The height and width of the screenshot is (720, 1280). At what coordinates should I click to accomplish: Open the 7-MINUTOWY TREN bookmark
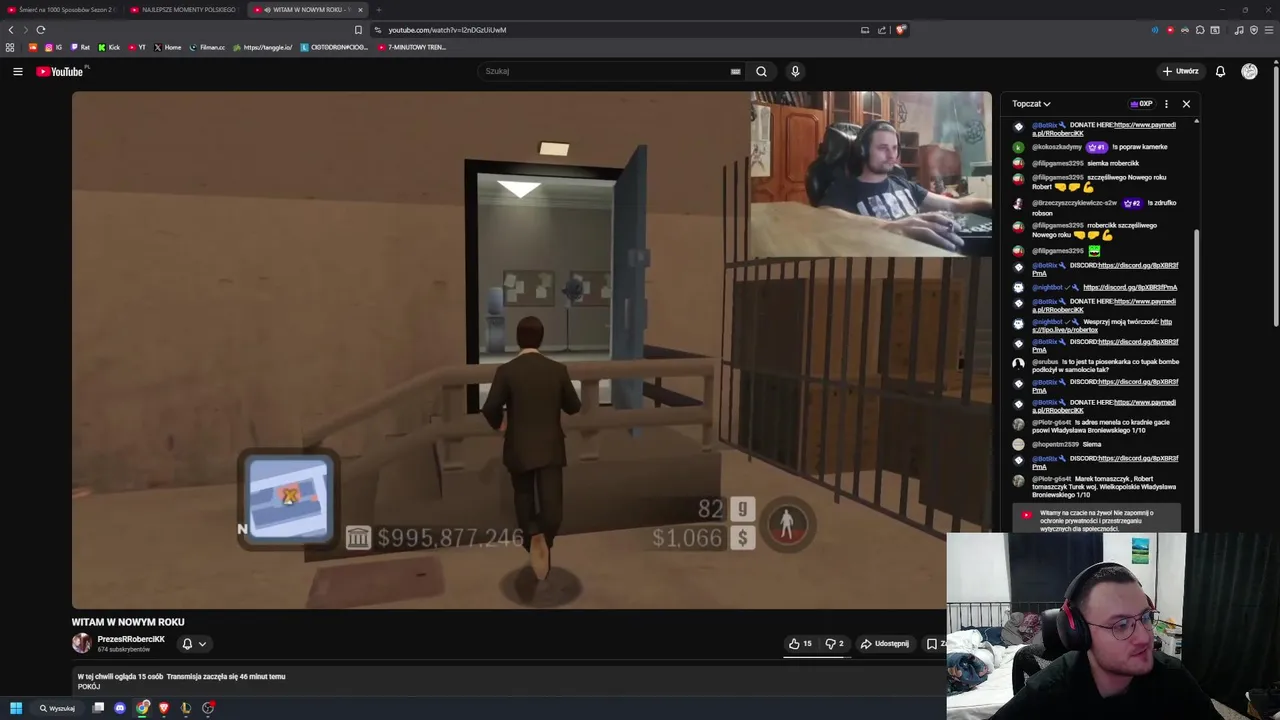click(411, 47)
